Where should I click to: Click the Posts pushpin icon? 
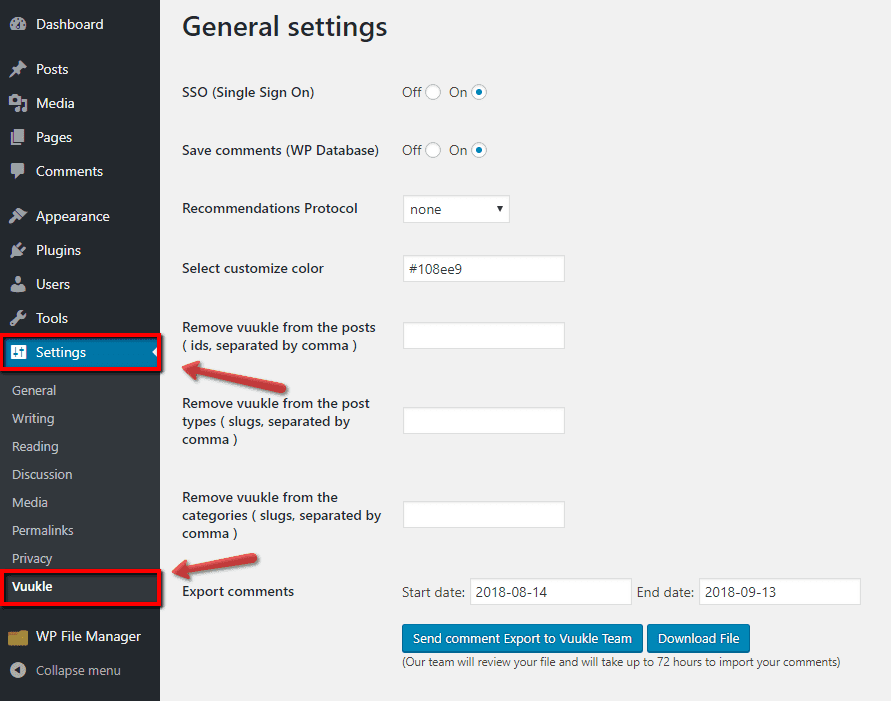coord(18,70)
